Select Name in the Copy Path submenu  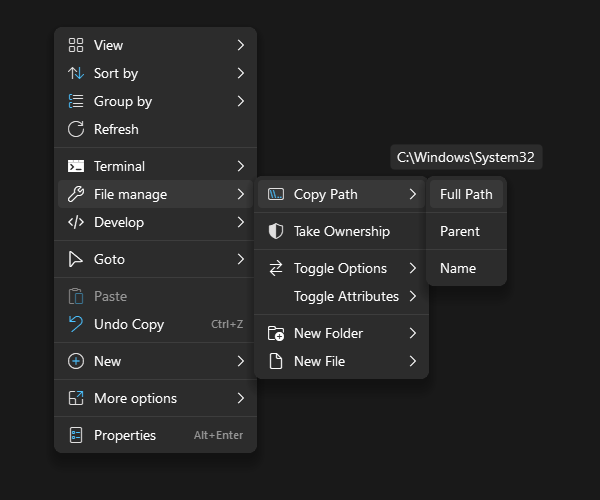pyautogui.click(x=458, y=268)
